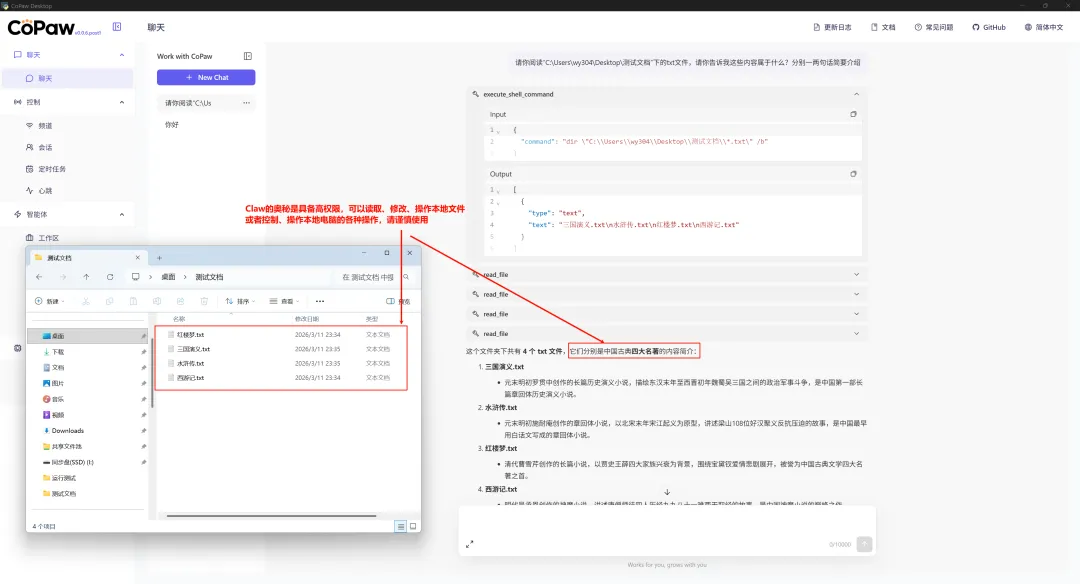
Task: Open the 新建 dropdown in Explorer
Action: (x=50, y=301)
